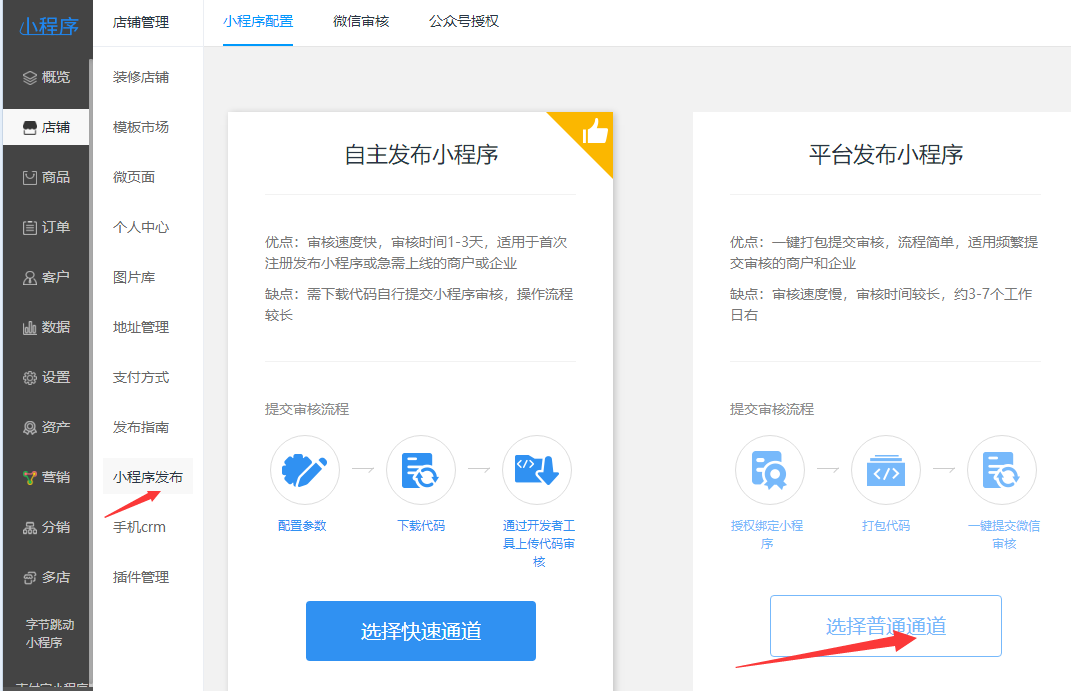Image resolution: width=1071 pixels, height=691 pixels.
Task: Select the 小程序配置 tab
Action: point(258,21)
